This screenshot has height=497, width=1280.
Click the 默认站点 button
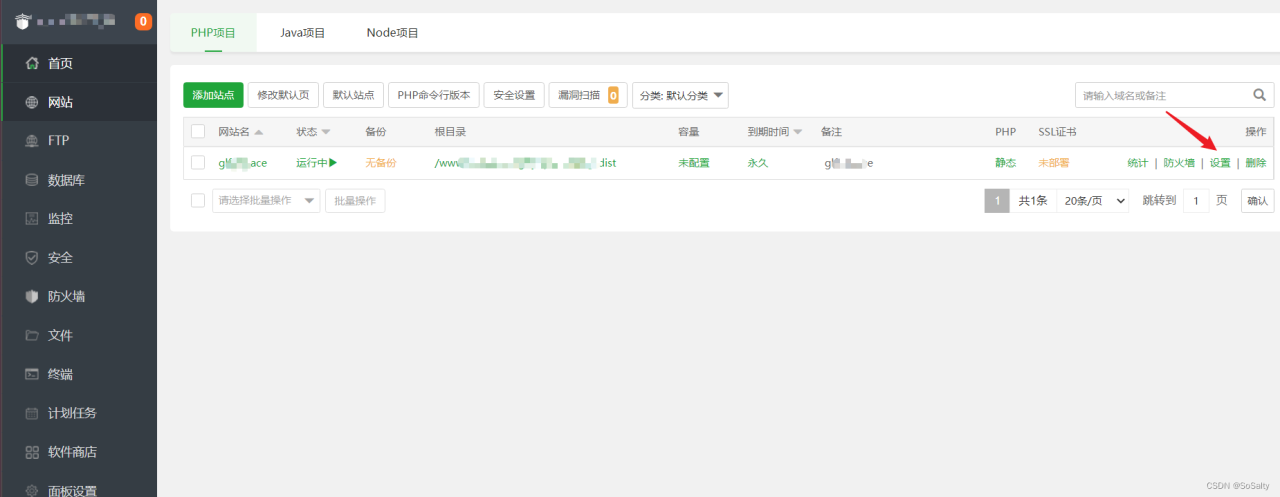[353, 95]
